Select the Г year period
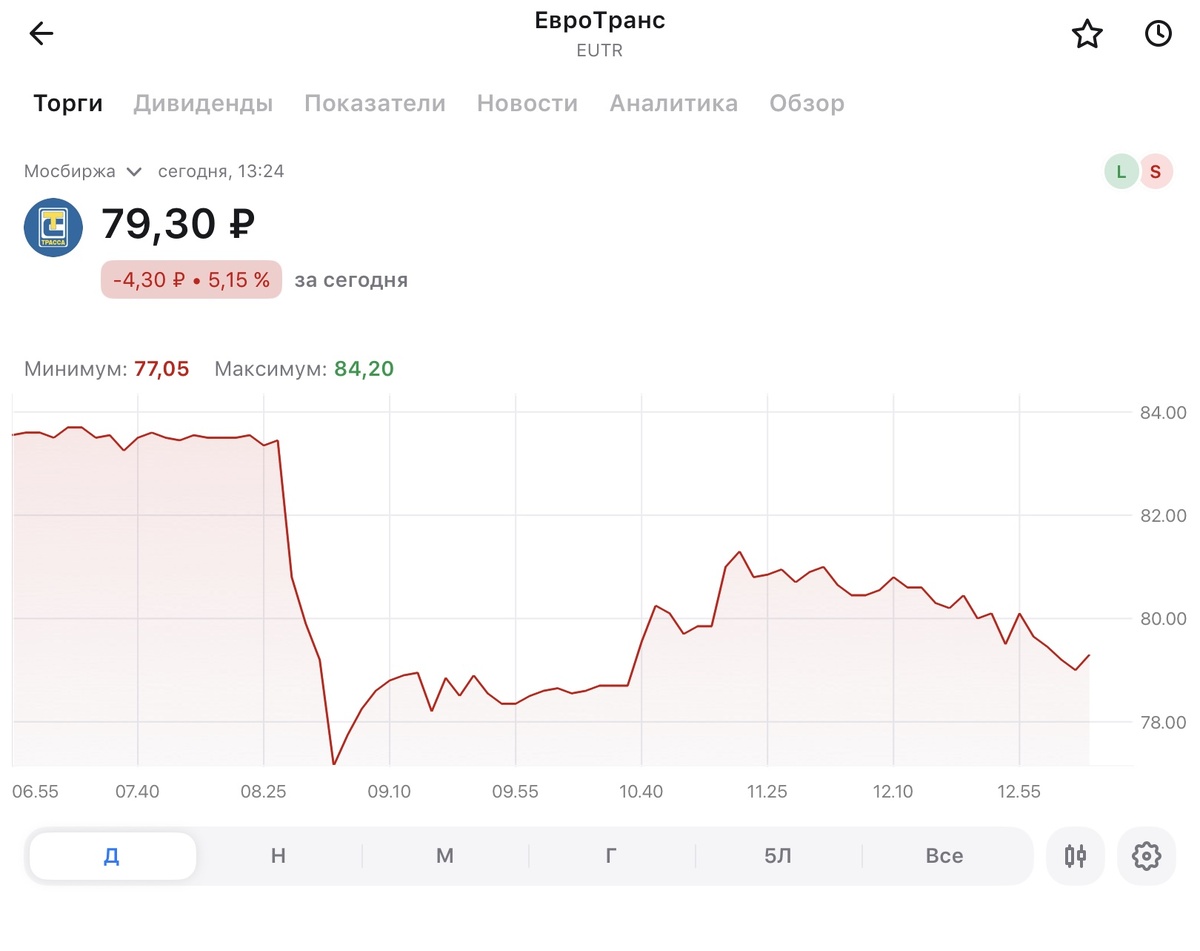 tap(611, 856)
